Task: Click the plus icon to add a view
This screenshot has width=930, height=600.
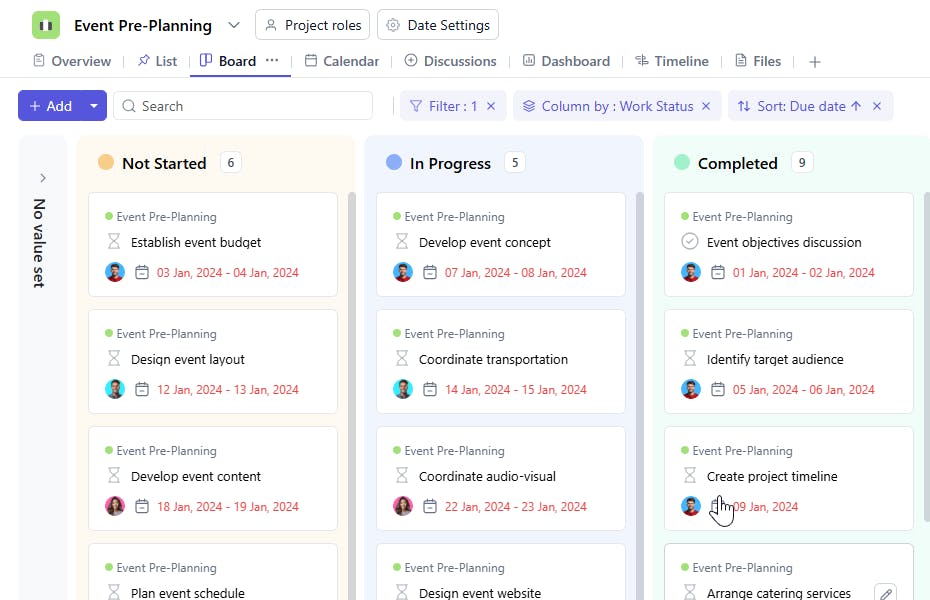Action: coord(815,62)
